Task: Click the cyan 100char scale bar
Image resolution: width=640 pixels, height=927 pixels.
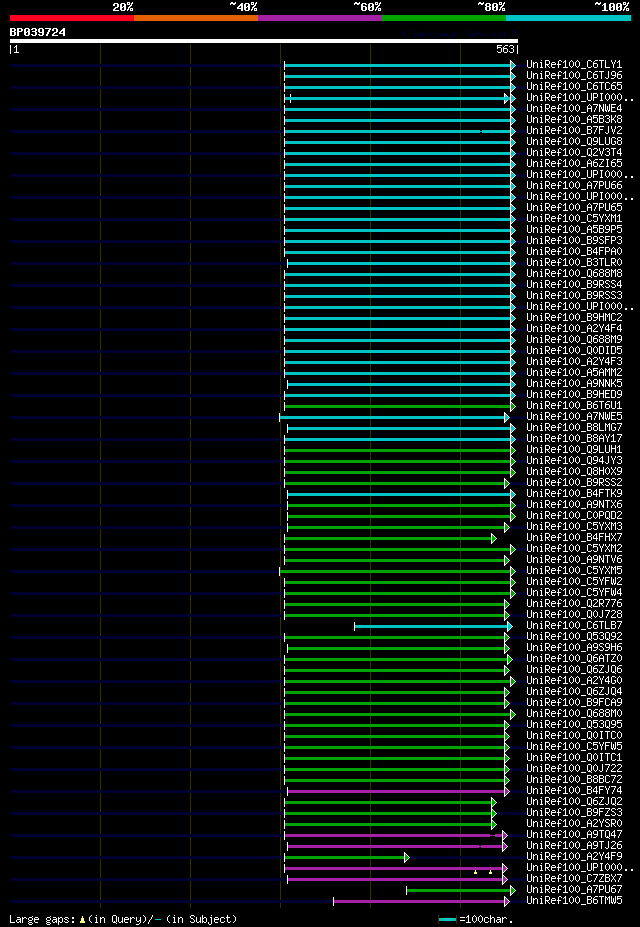Action: [447, 920]
